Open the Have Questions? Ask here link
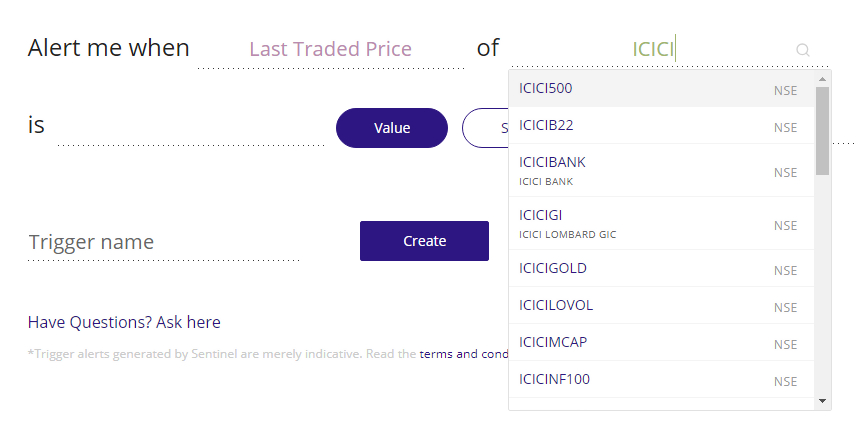 [x=124, y=322]
